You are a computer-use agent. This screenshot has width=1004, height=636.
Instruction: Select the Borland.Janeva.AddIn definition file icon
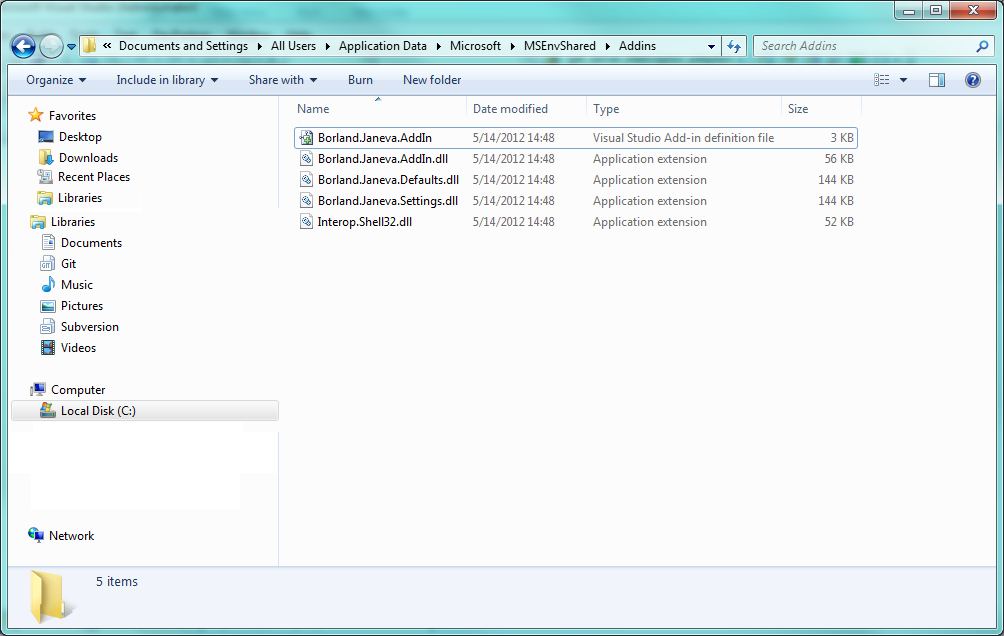pyautogui.click(x=307, y=138)
